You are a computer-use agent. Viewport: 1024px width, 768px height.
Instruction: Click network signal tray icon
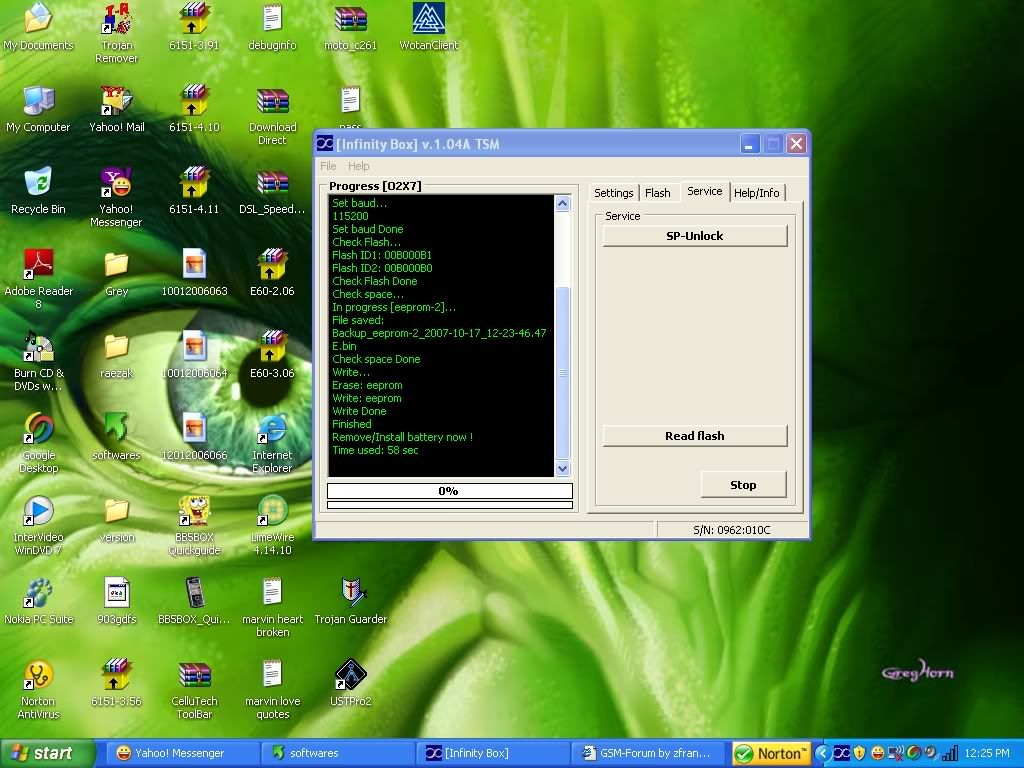950,754
